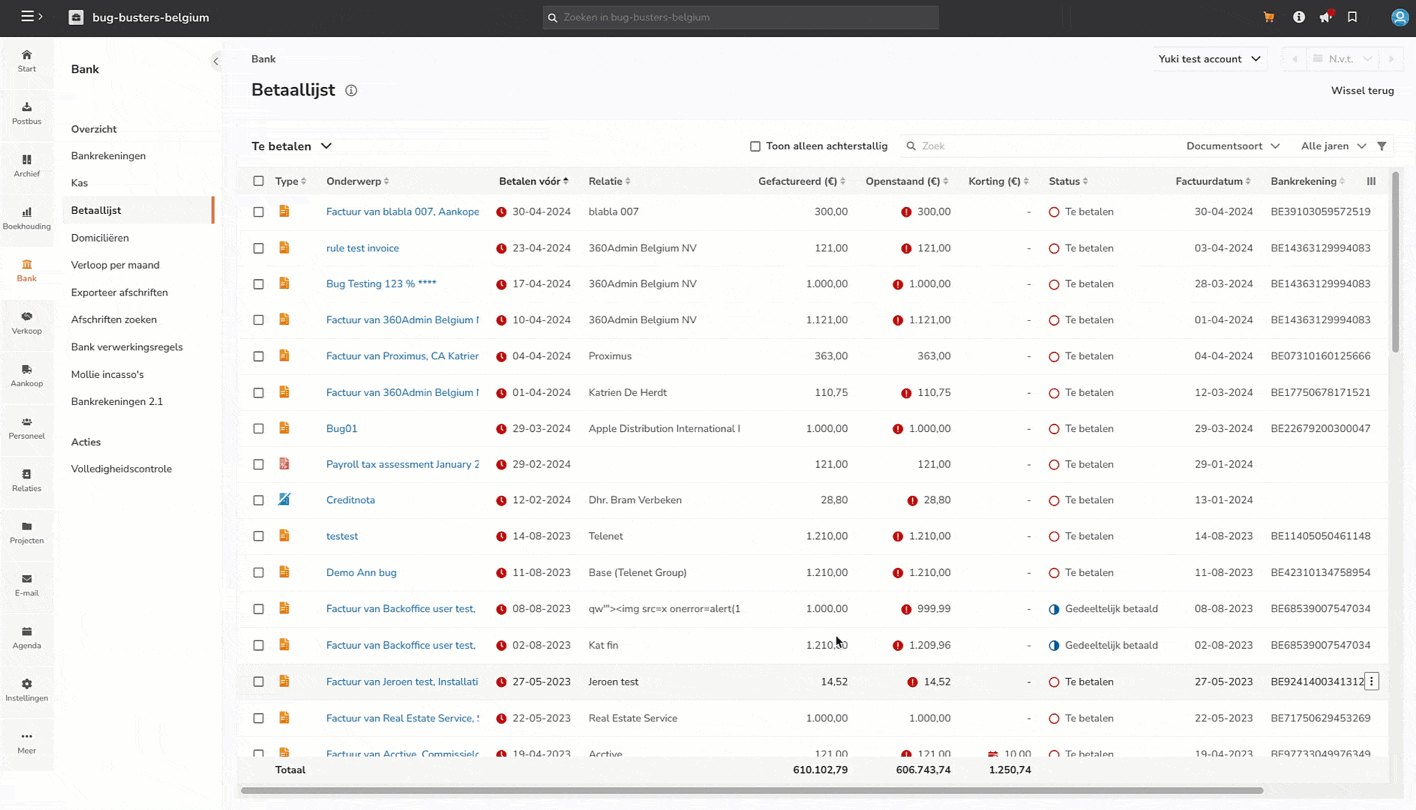Select Domiciliëren in the Bank menu
The image size is (1416, 810).
(100, 238)
